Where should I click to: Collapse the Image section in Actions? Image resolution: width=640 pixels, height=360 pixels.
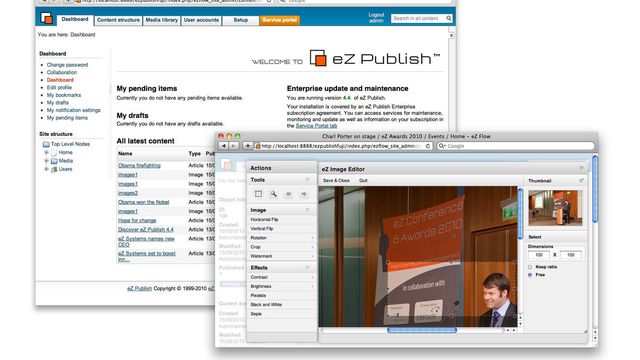(x=307, y=210)
